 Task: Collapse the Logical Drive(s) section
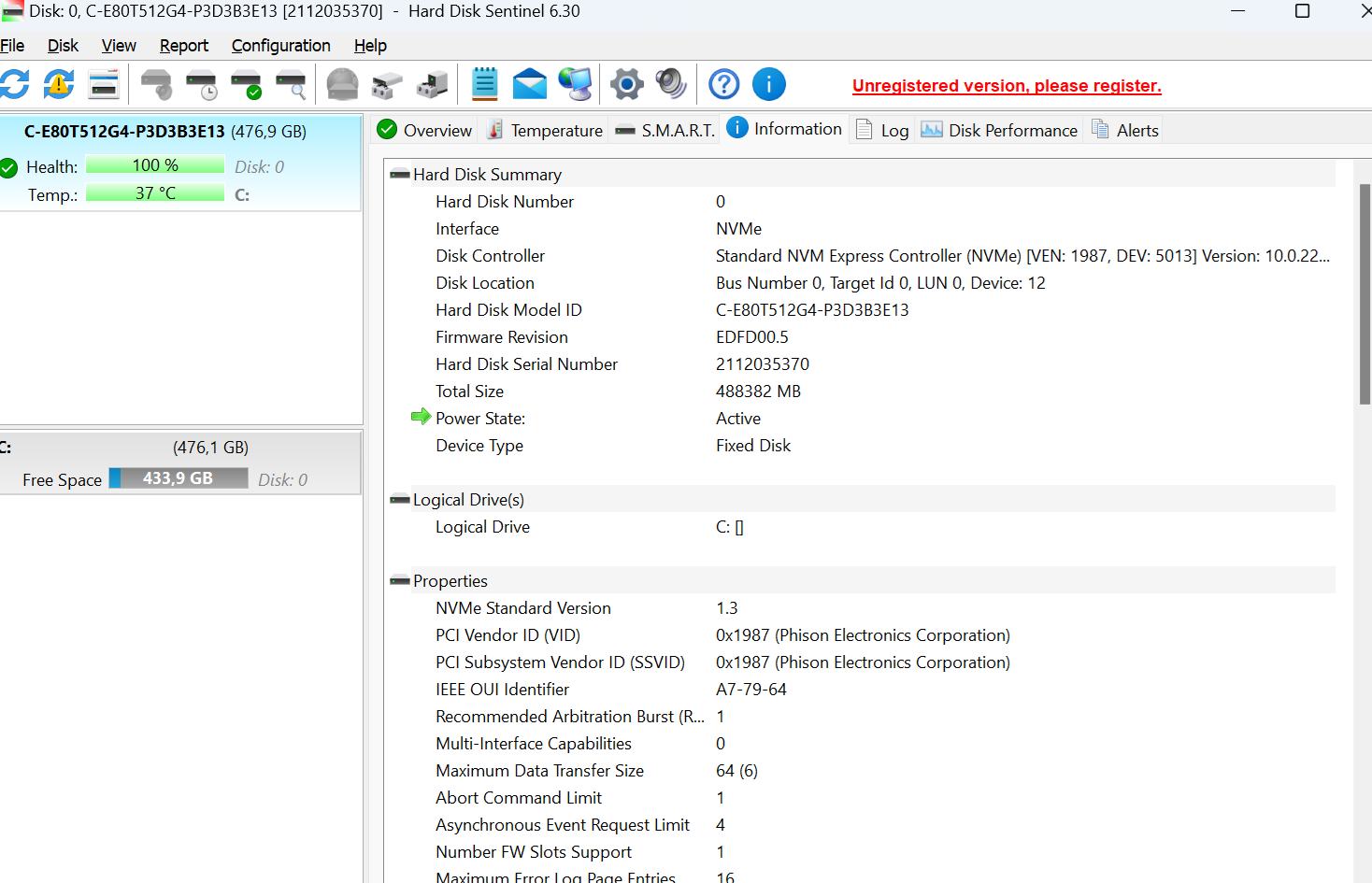(x=401, y=498)
